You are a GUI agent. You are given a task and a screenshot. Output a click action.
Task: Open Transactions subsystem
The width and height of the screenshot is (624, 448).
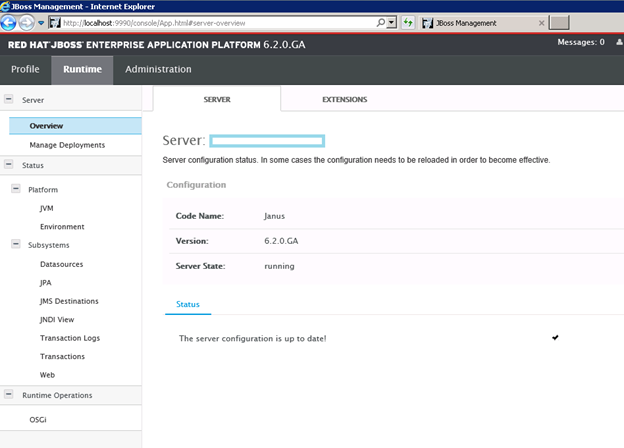[62, 356]
